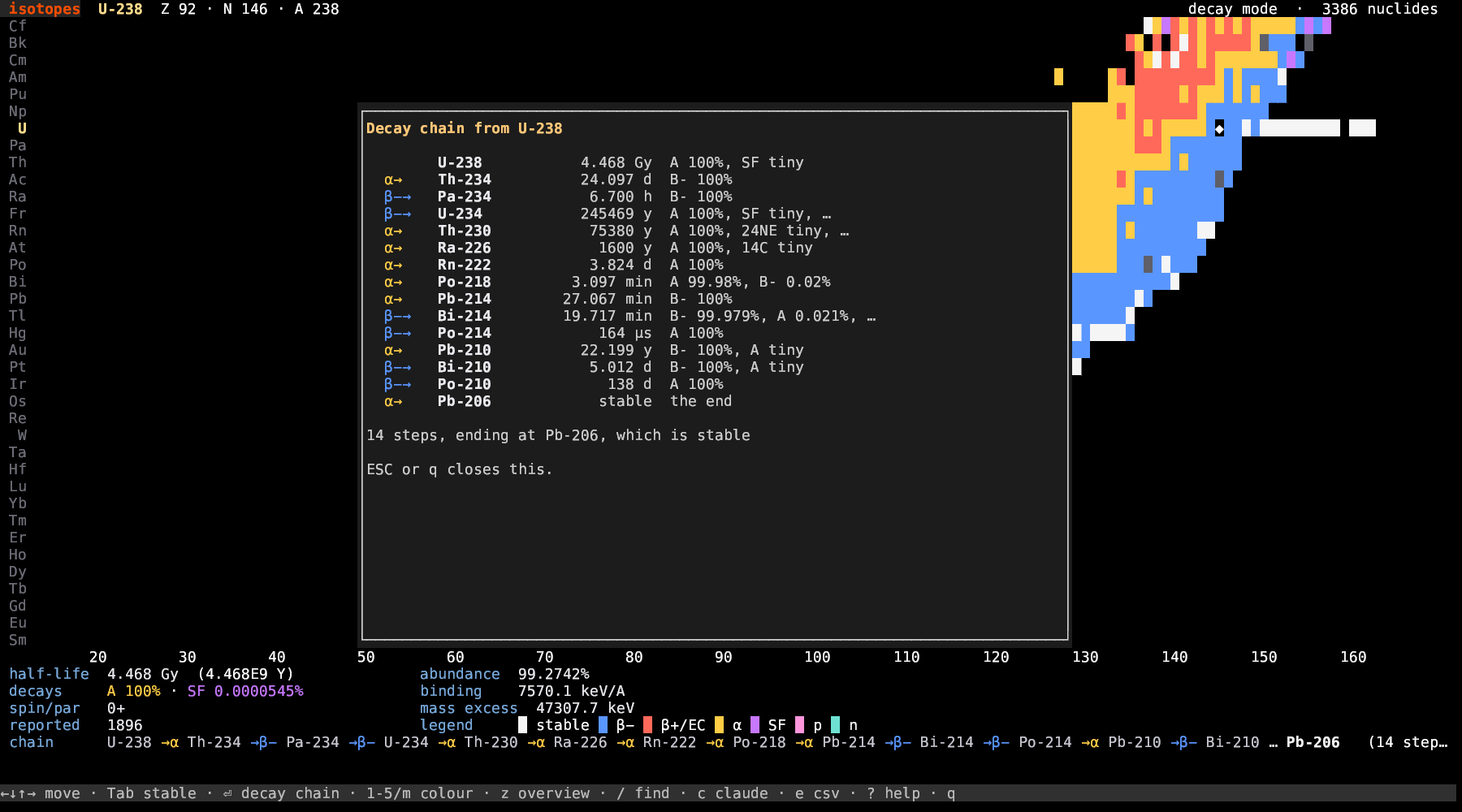Select the Sm element row label
This screenshot has height=812, width=1462.
click(x=18, y=640)
